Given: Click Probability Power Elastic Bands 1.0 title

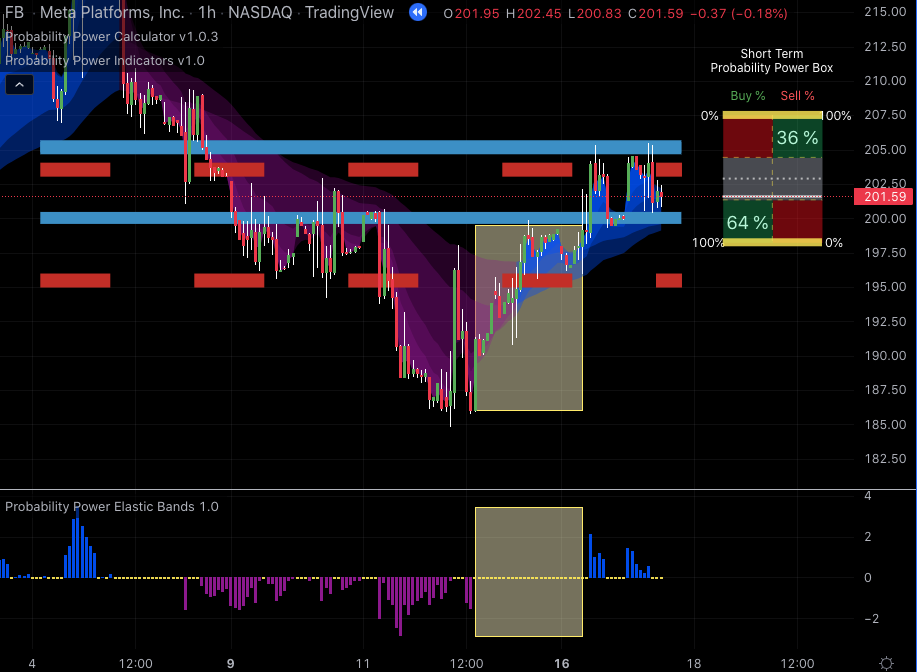Looking at the screenshot, I should coord(111,506).
